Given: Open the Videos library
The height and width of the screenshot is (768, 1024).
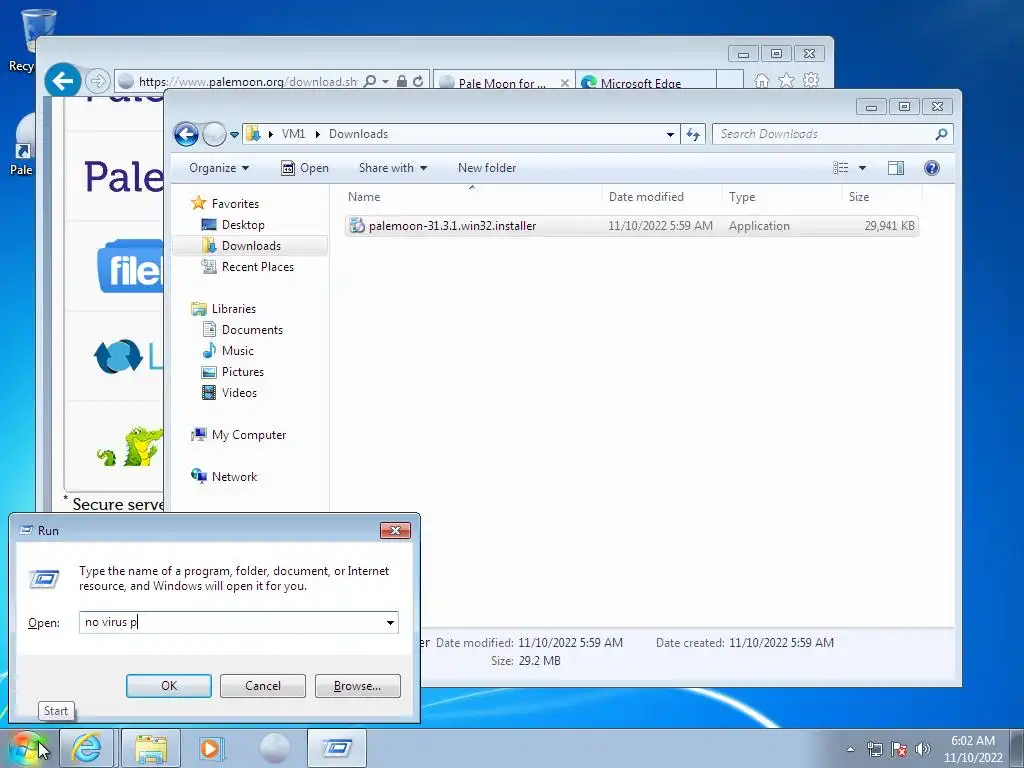Looking at the screenshot, I should click(239, 392).
